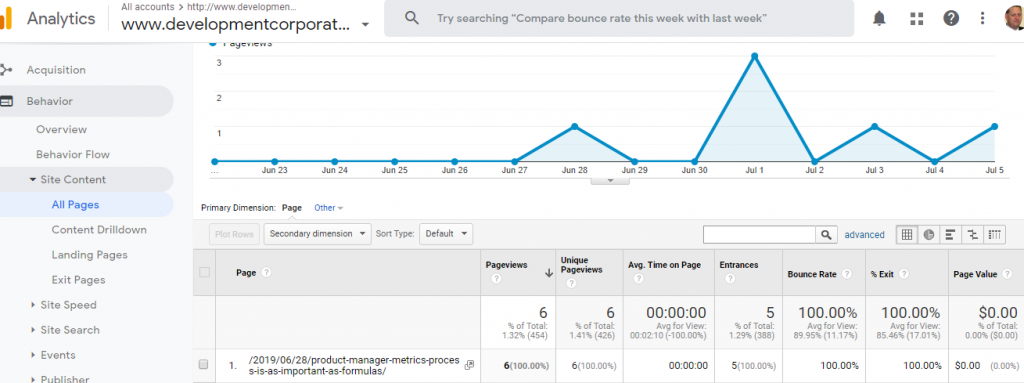Viewport: 1024px width, 383px height.
Task: Click help icon under Pageviews header
Action: (x=496, y=278)
